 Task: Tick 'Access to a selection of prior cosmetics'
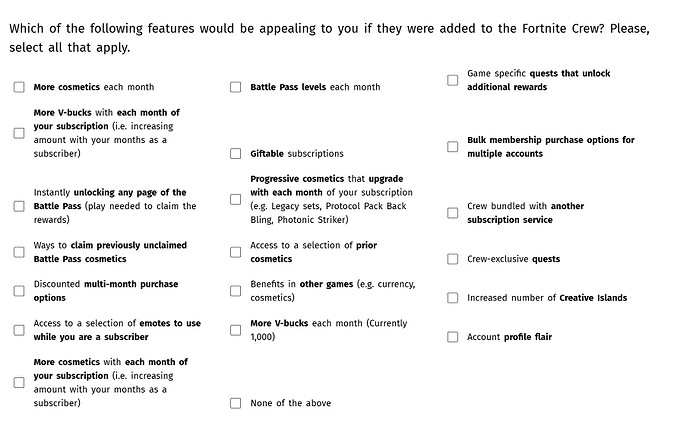coord(236,252)
